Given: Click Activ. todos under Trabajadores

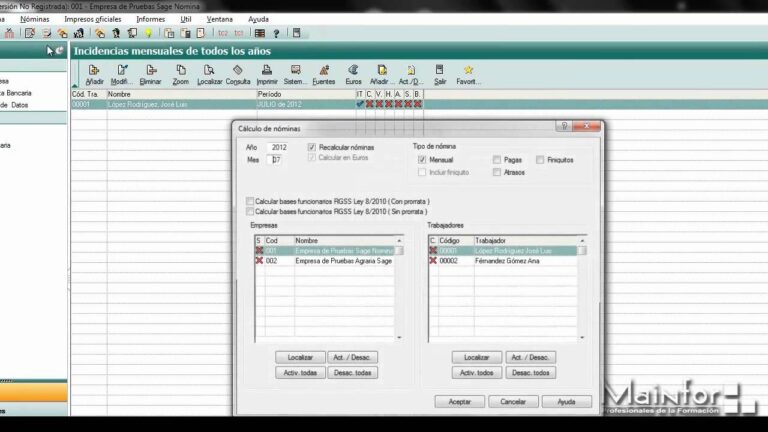Looking at the screenshot, I should pos(477,373).
